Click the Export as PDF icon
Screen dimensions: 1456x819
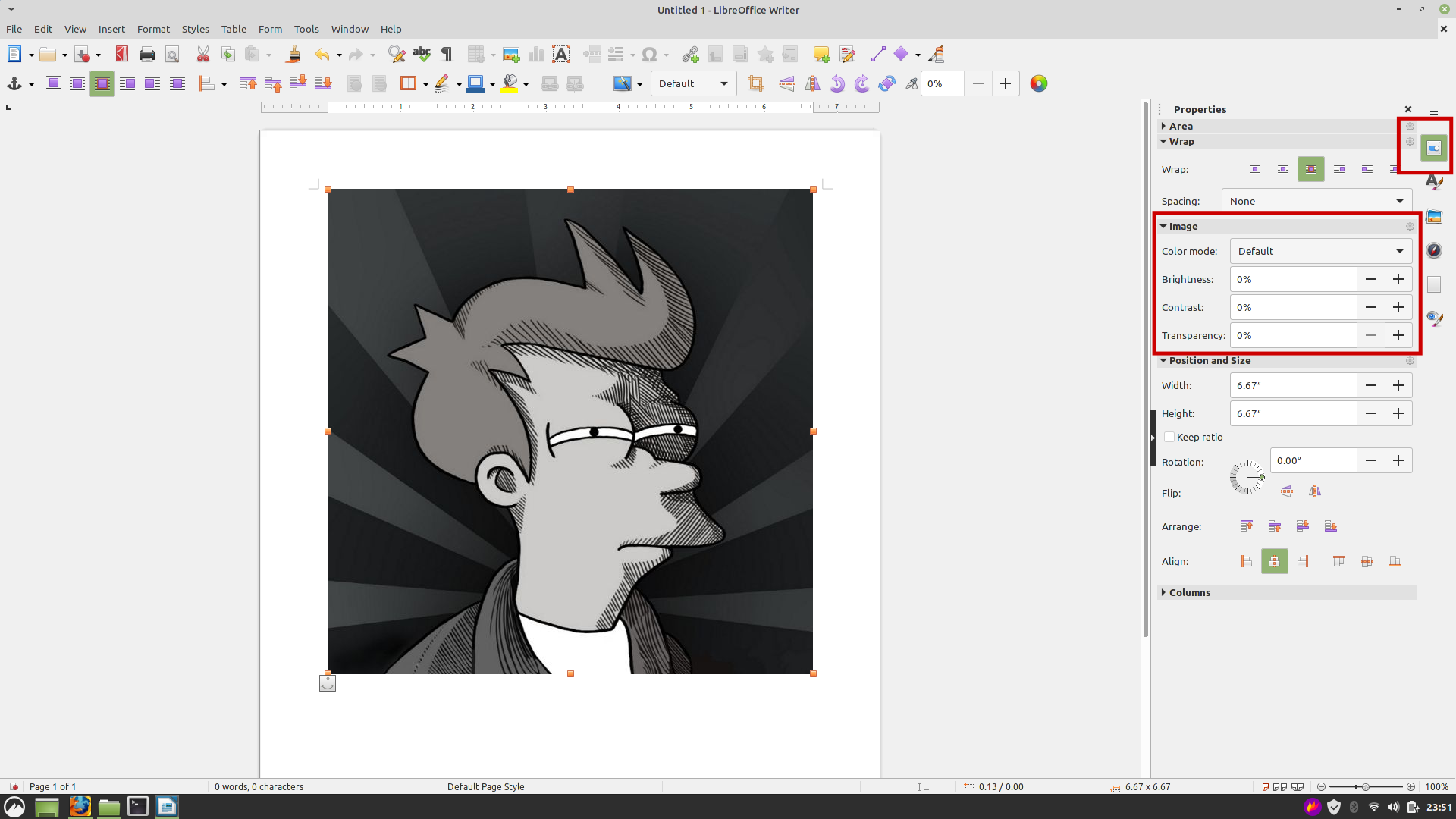(121, 55)
